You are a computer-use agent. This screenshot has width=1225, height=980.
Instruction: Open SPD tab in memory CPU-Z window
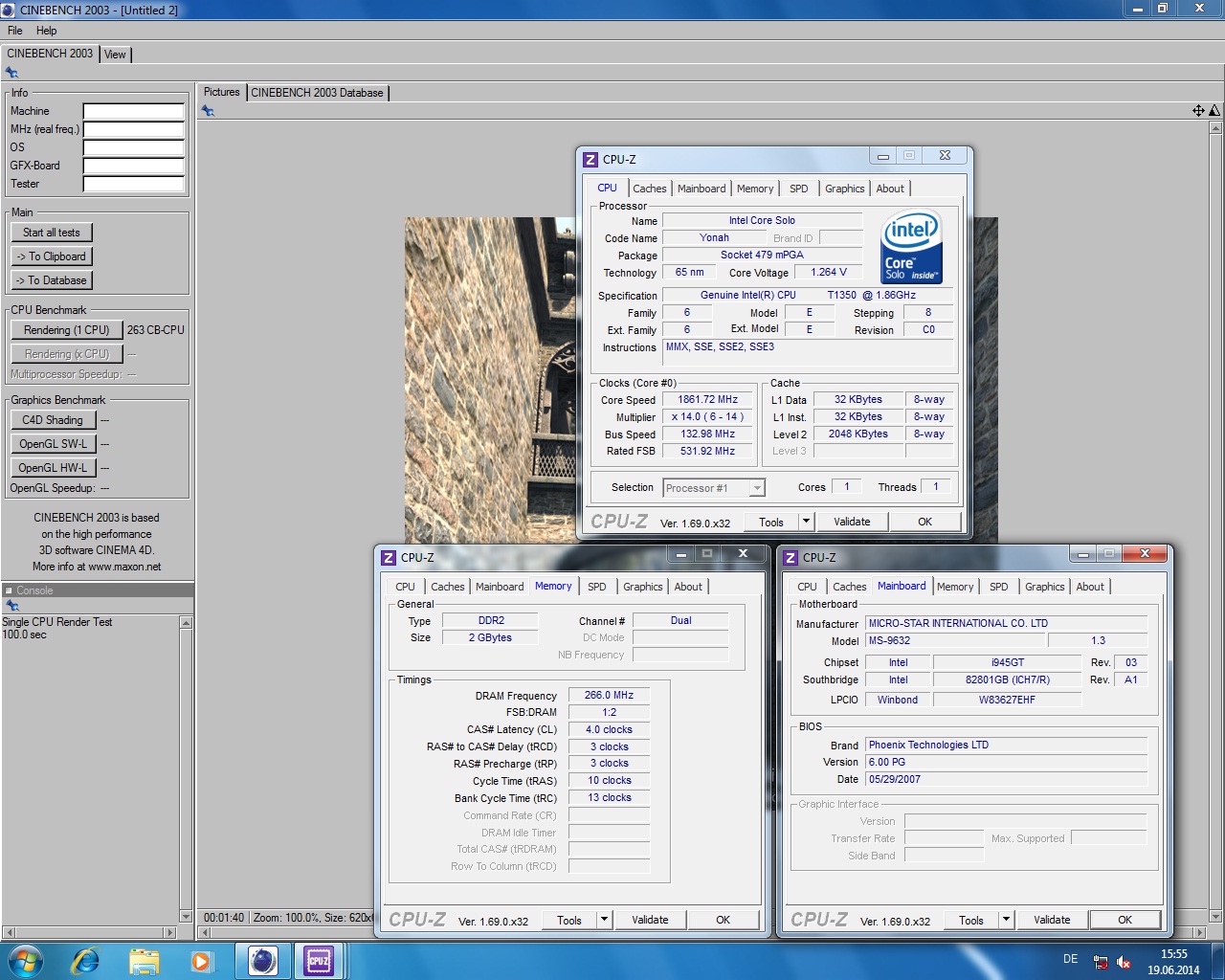(x=597, y=587)
